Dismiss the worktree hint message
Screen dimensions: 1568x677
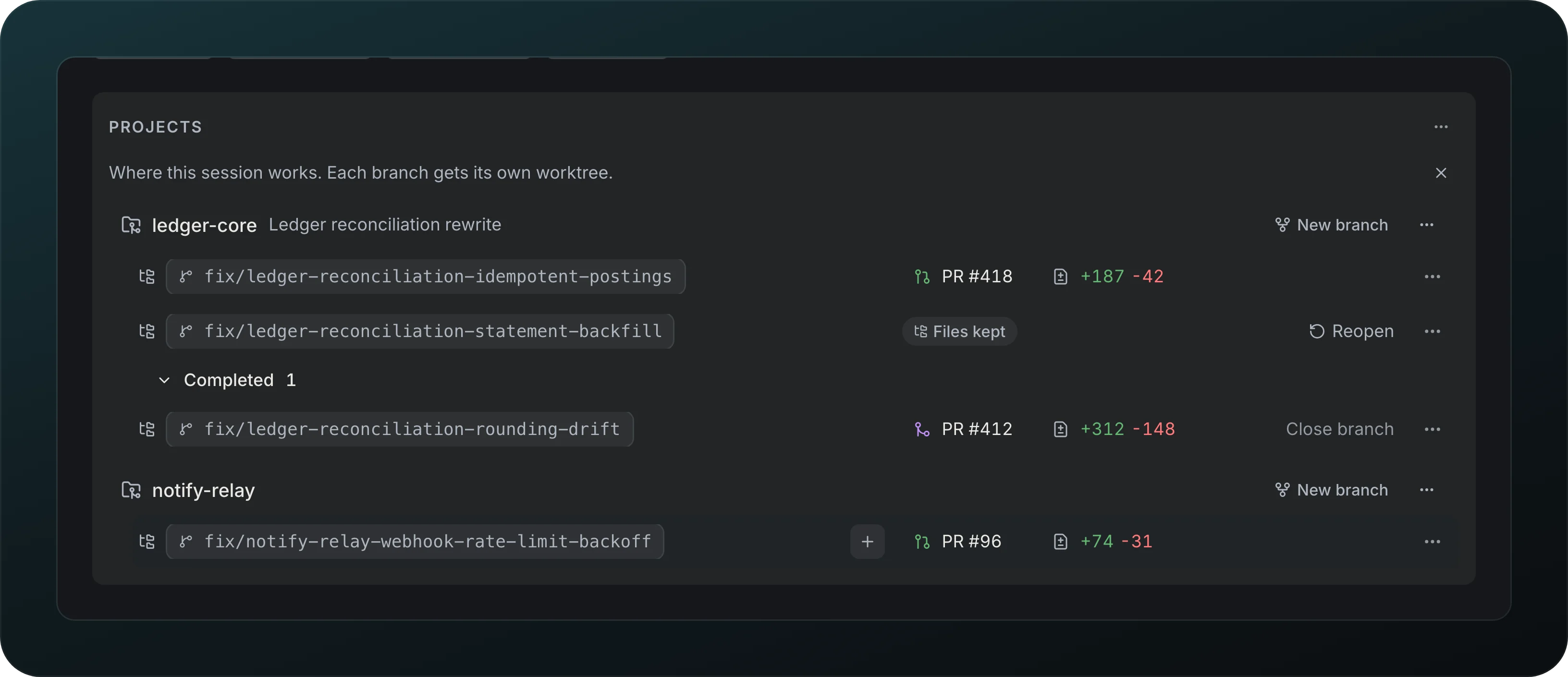click(1441, 173)
